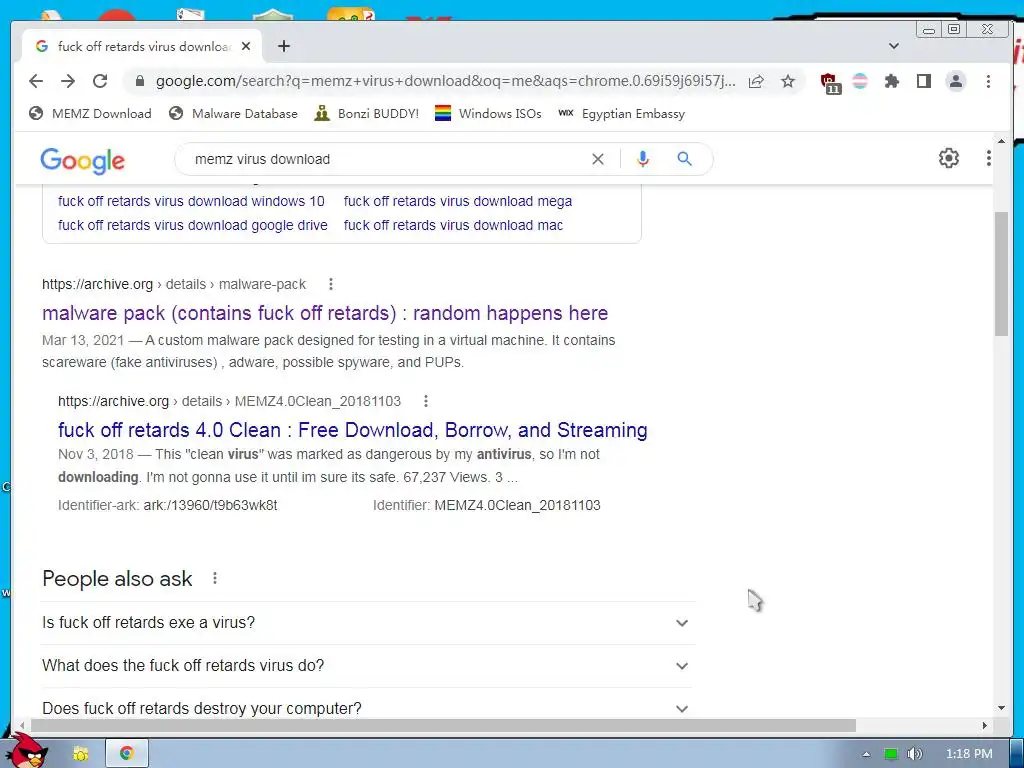Open options for the malware-pack result
This screenshot has width=1024, height=768.
pos(331,284)
